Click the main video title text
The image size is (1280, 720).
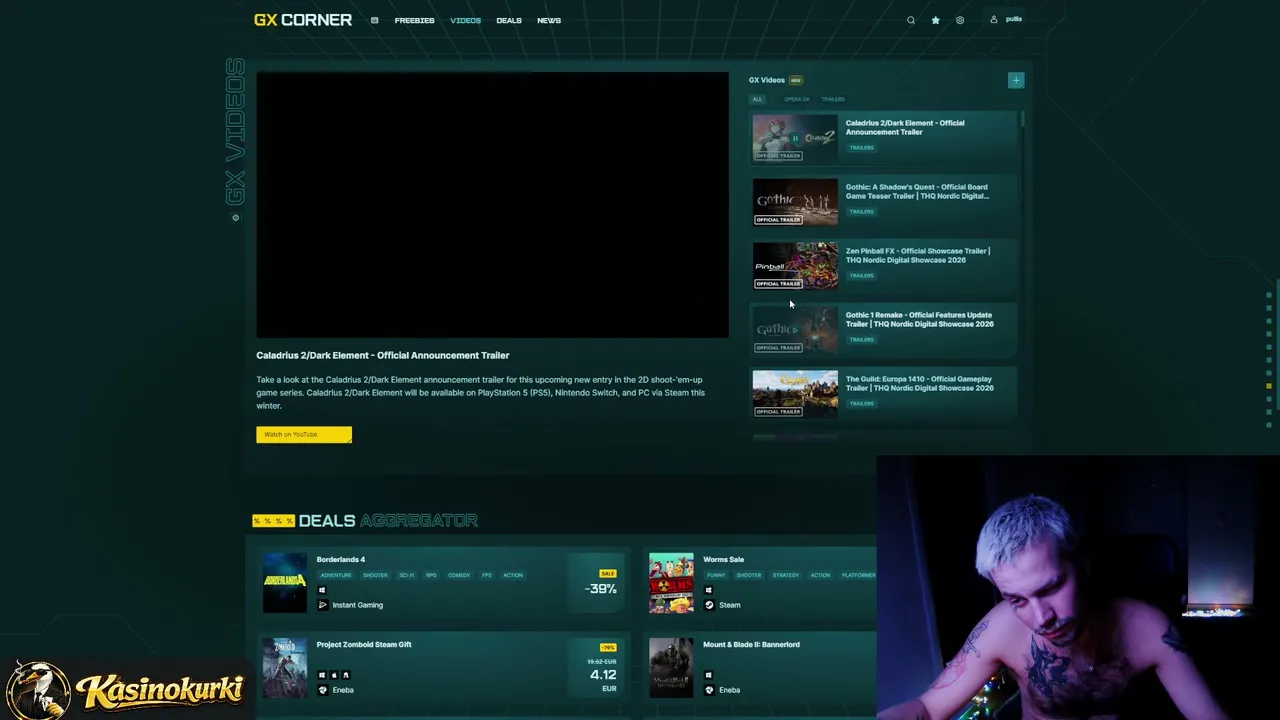[x=383, y=355]
